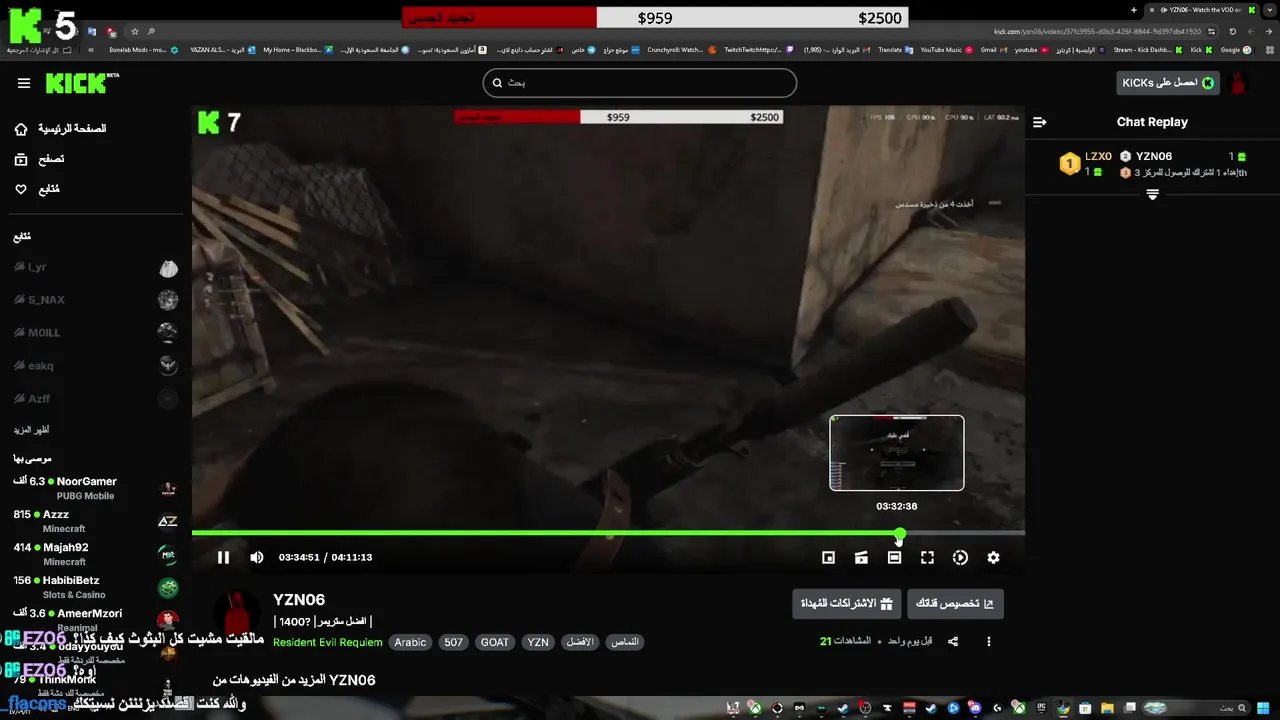This screenshot has height=720, width=1280.
Task: Seek on the green video progress bar
Action: point(608,533)
